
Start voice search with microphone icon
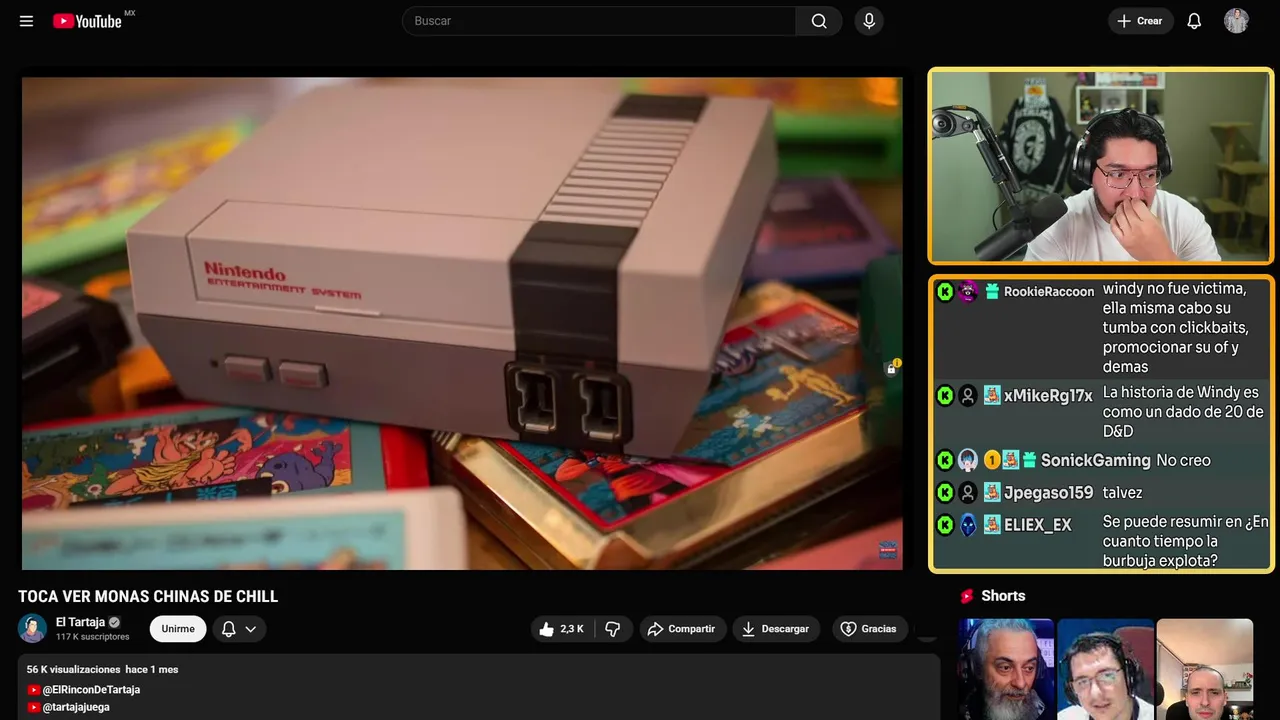pyautogui.click(x=869, y=21)
